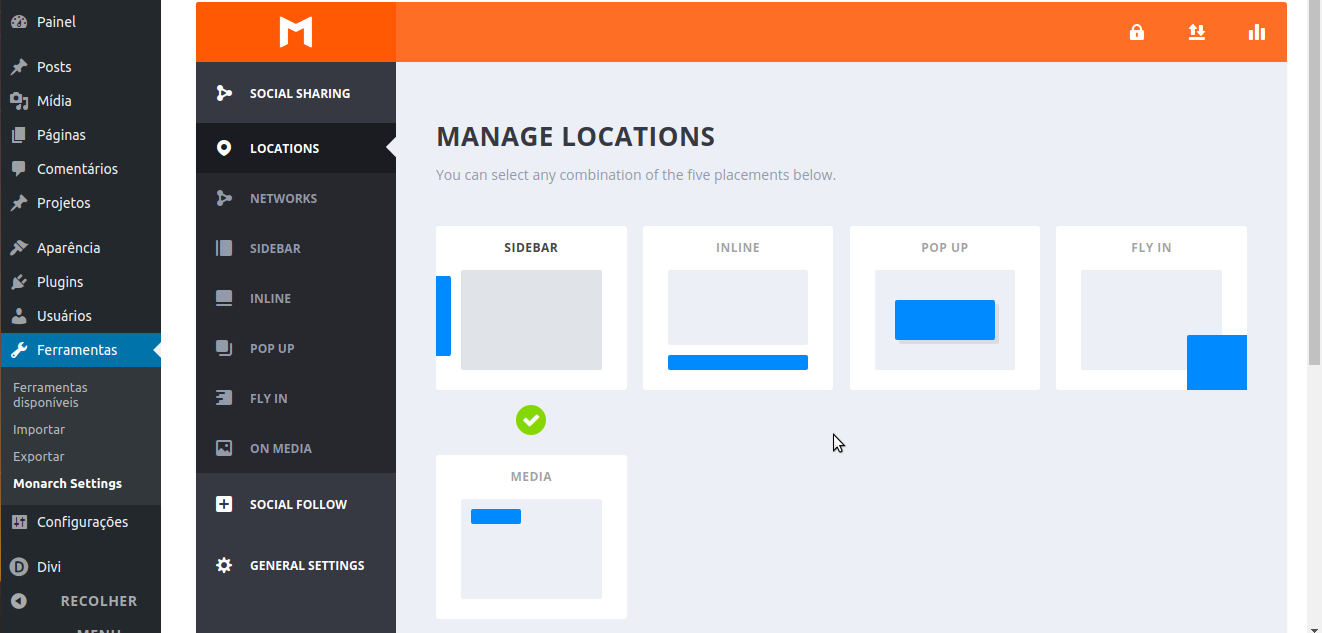This screenshot has width=1322, height=633.
Task: Click the Exportar link
Action: click(39, 456)
